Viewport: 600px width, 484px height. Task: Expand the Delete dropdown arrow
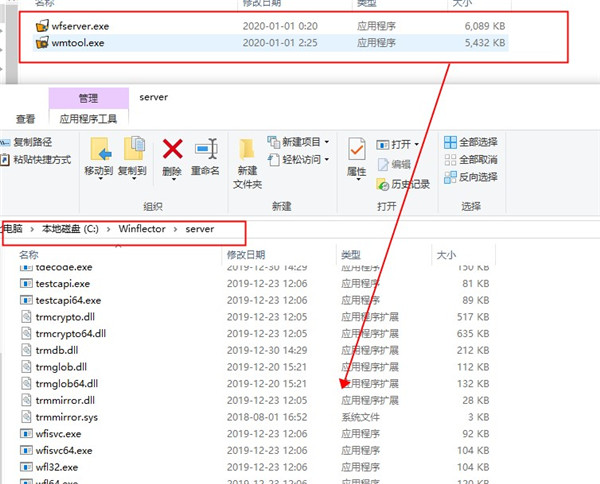[x=173, y=179]
